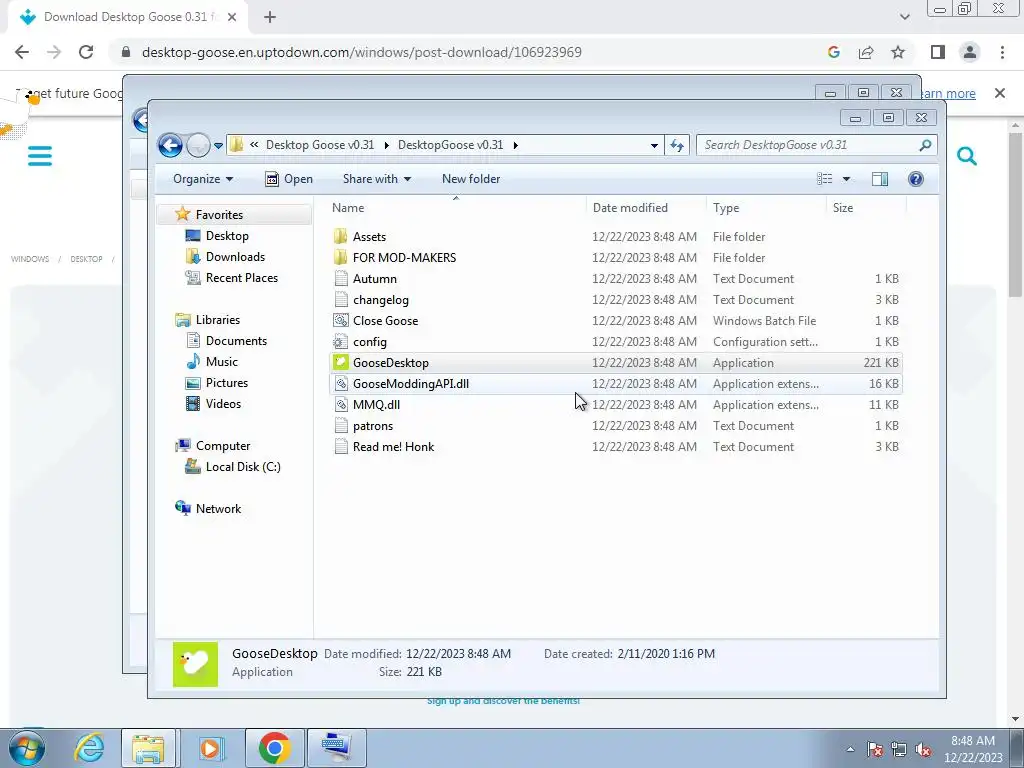Open the Explorer help question mark icon
Screen dimensions: 1024x768
point(916,179)
